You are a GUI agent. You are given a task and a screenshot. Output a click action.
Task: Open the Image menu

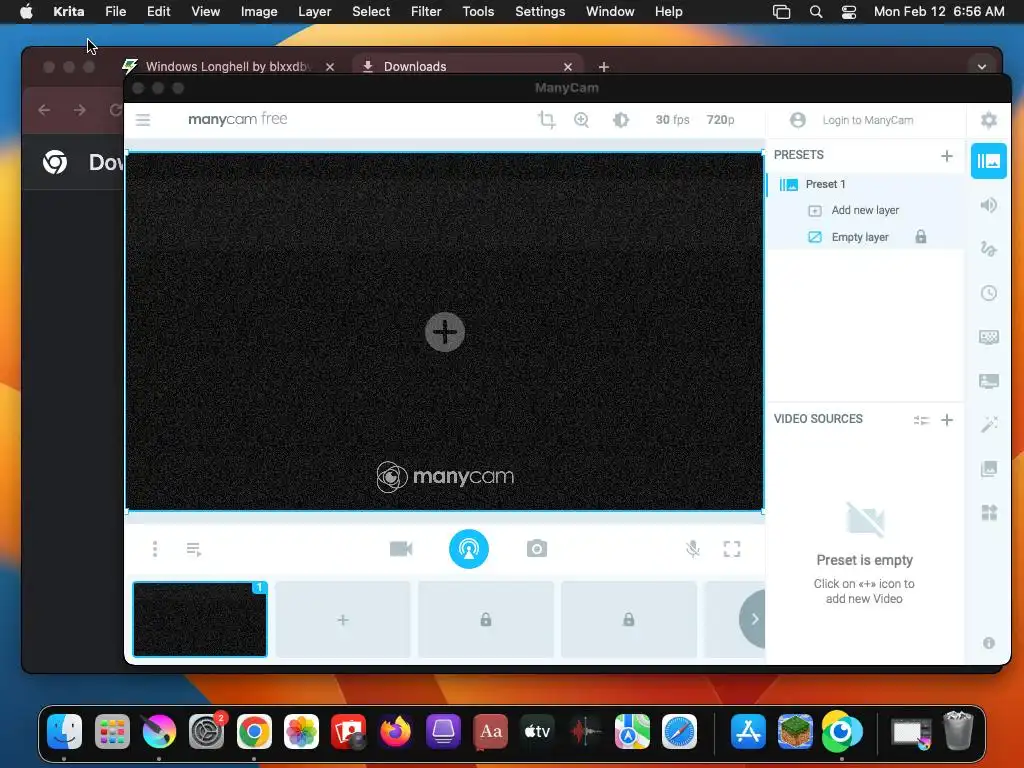[259, 12]
